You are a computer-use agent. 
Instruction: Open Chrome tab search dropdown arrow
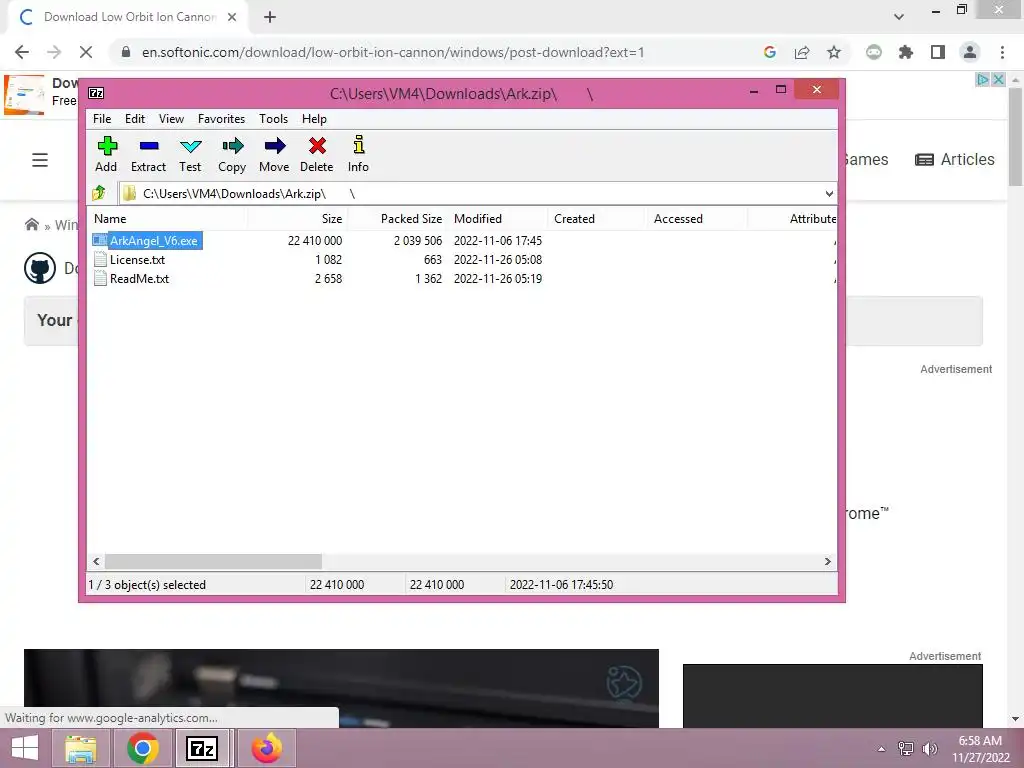(x=899, y=16)
